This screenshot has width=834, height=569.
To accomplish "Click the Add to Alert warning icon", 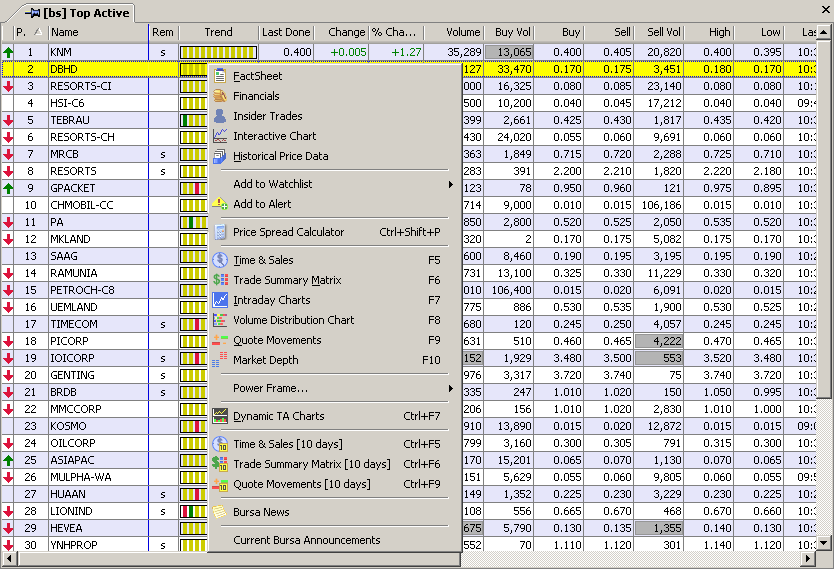I will (x=220, y=204).
